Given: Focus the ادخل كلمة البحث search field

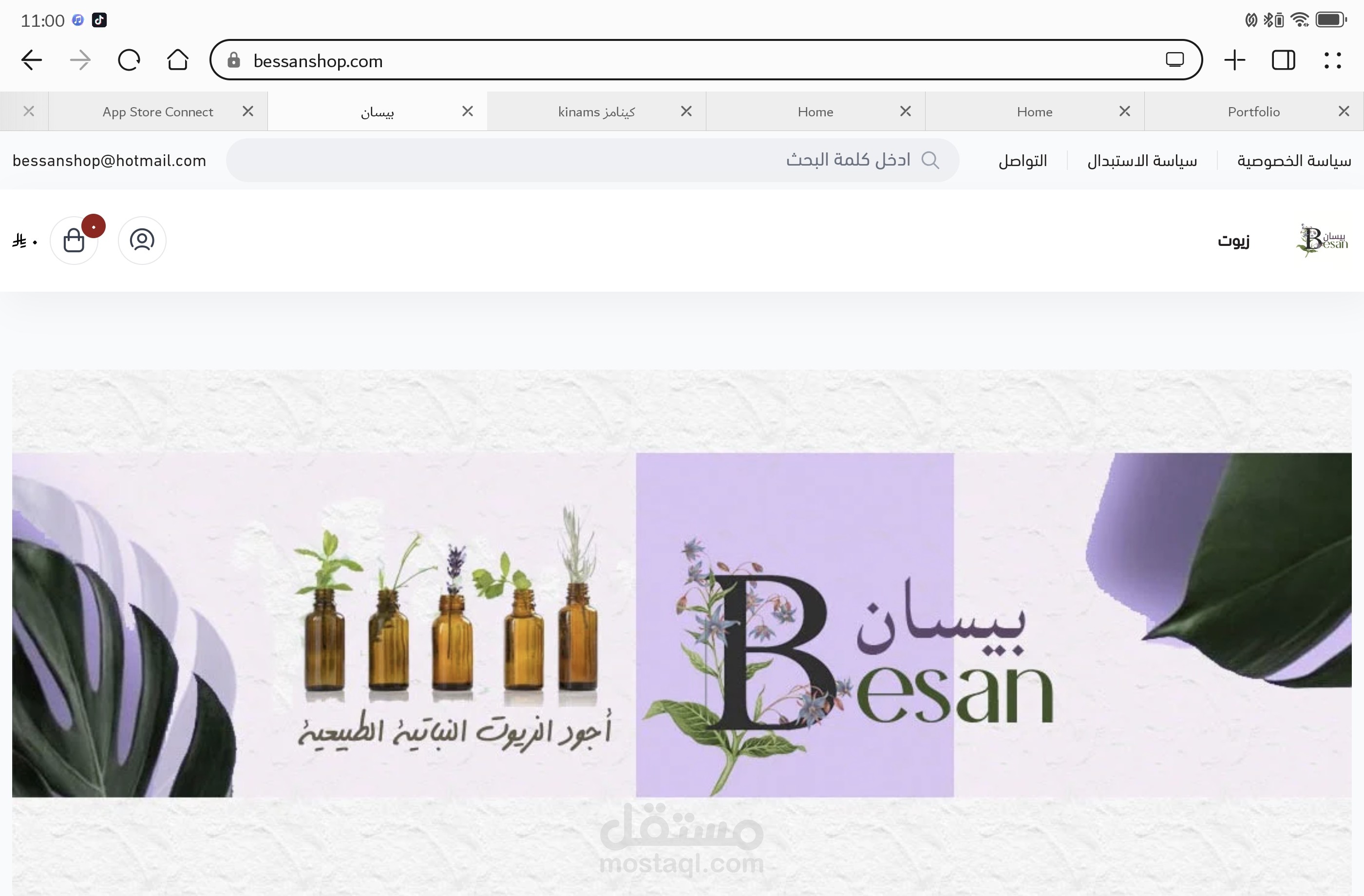Looking at the screenshot, I should 592,160.
